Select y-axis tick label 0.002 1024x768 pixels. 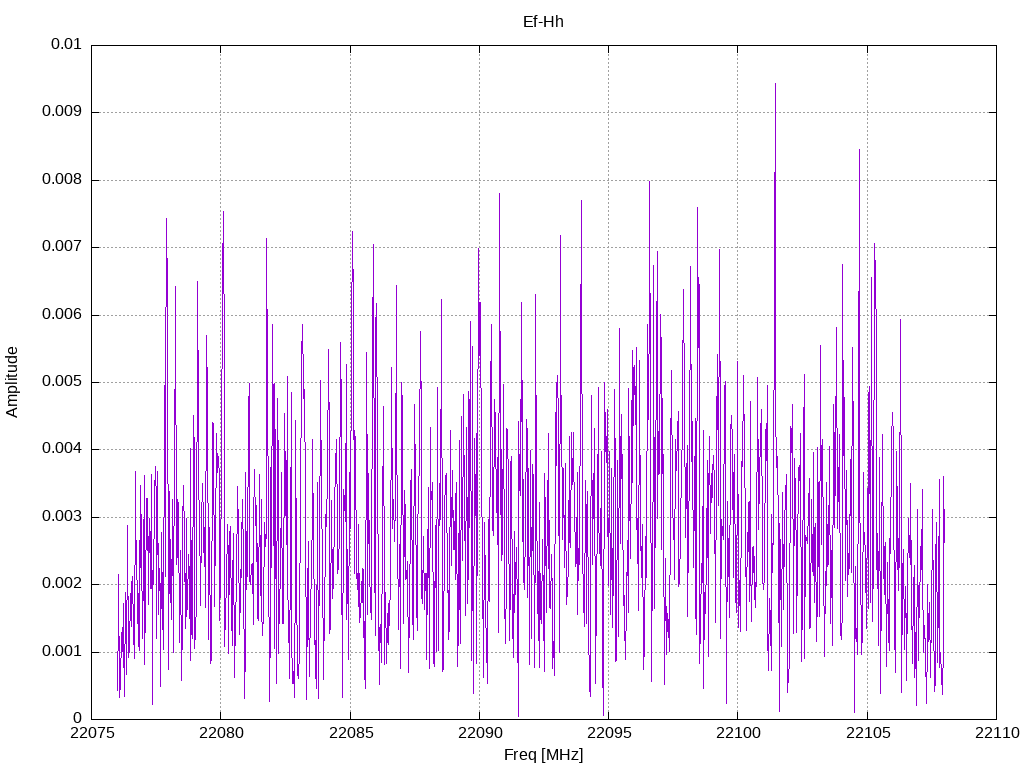tap(62, 584)
